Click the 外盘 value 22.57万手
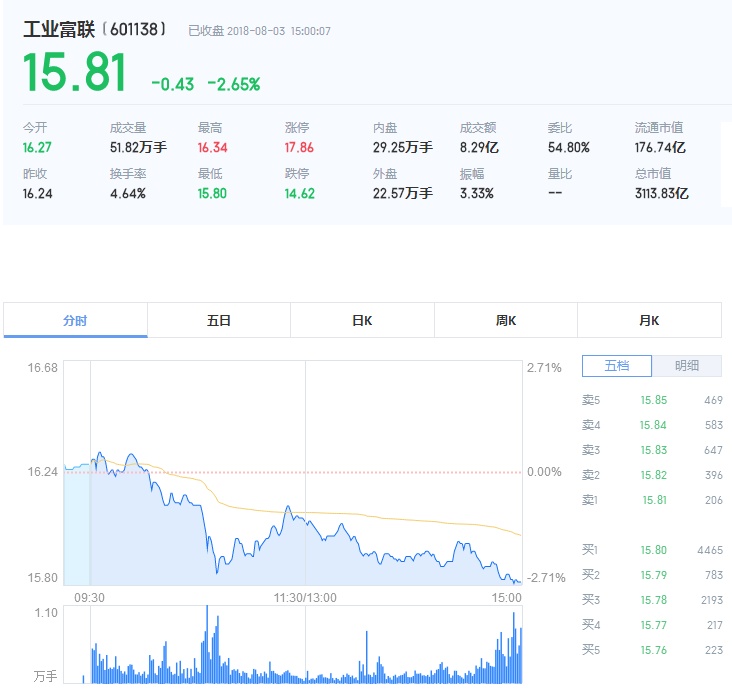The height and width of the screenshot is (692, 732). tap(402, 193)
